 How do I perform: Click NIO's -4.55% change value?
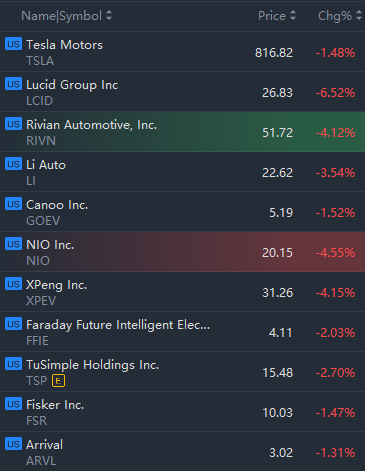click(335, 253)
